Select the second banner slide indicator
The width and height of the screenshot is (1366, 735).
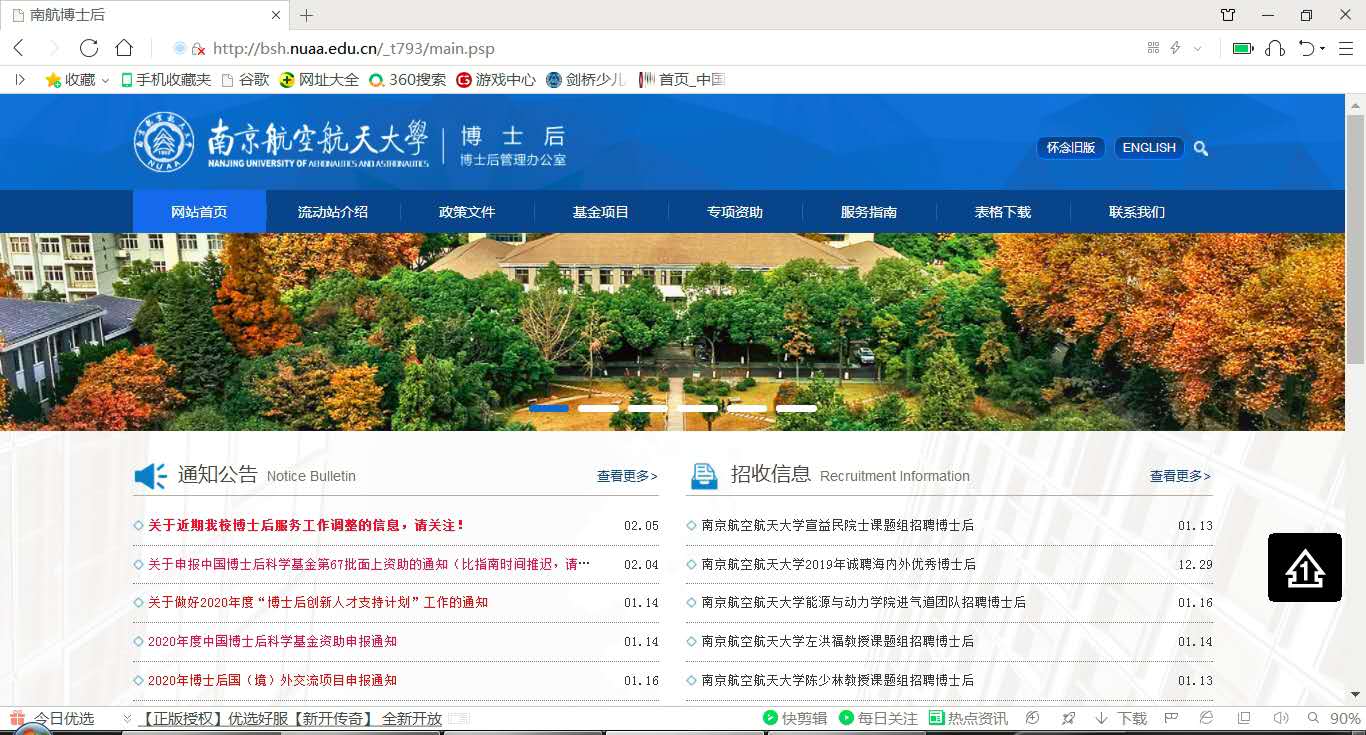tap(598, 408)
